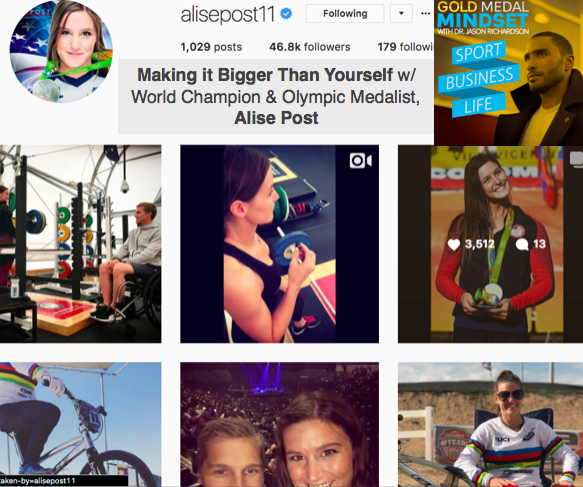
Task: Toggle the Following button
Action: pyautogui.click(x=345, y=14)
